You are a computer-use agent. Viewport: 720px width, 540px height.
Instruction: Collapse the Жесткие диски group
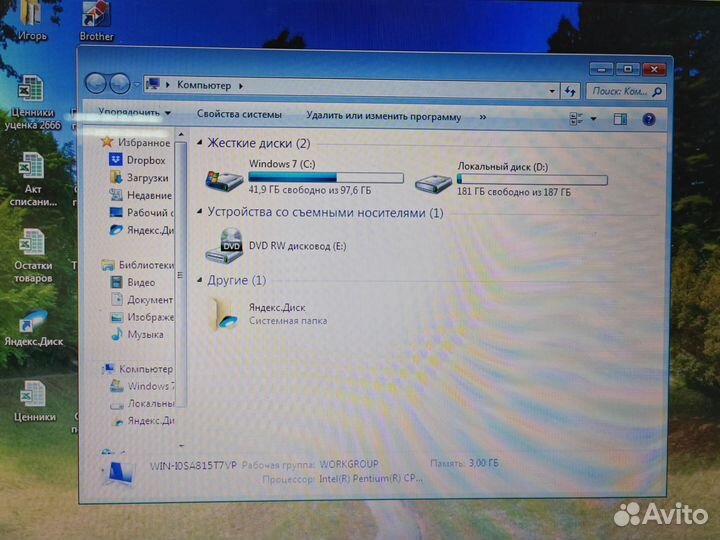pos(199,143)
